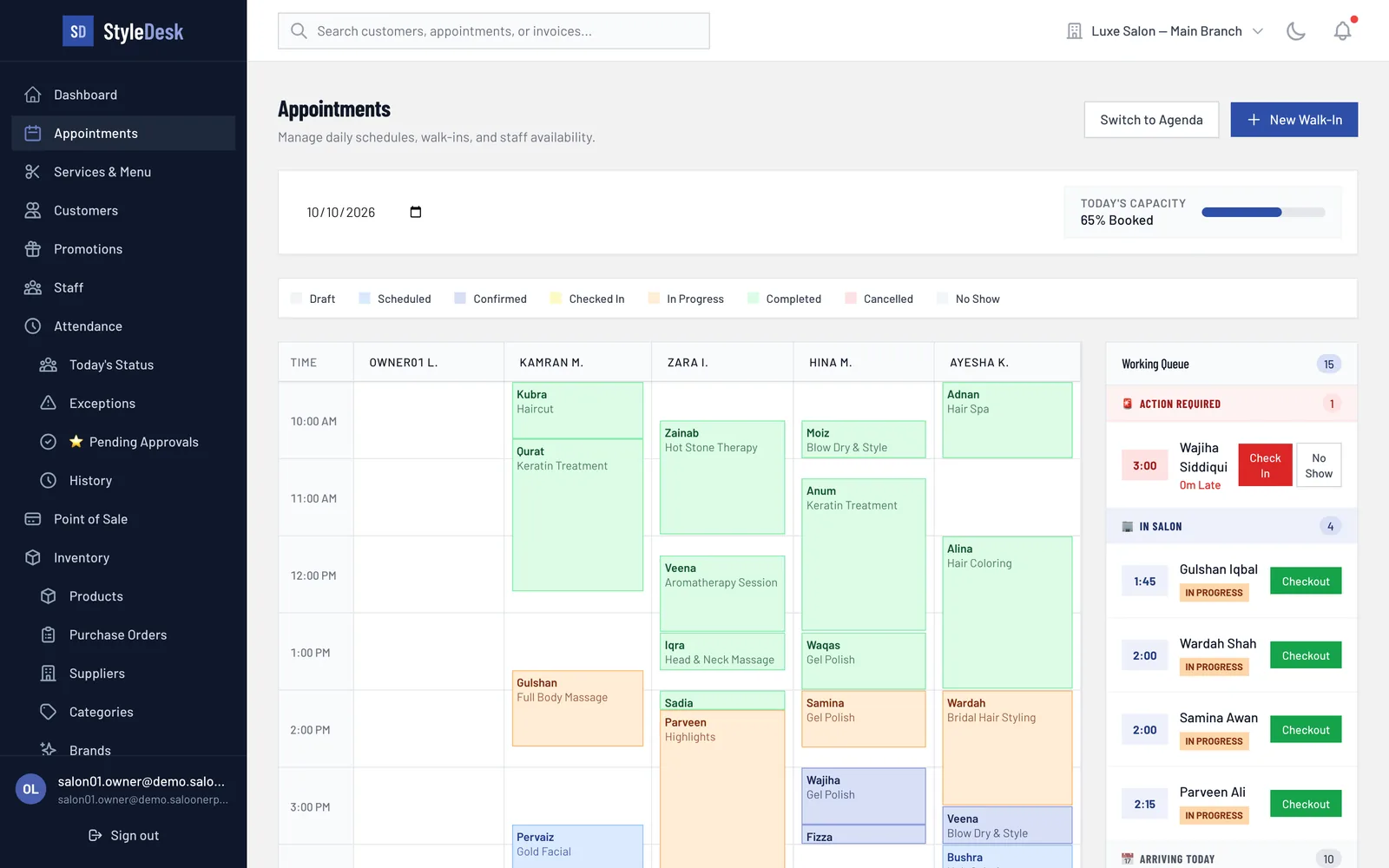Open Gulshan Full Body Massage appointment
1389x868 pixels.
(x=577, y=708)
